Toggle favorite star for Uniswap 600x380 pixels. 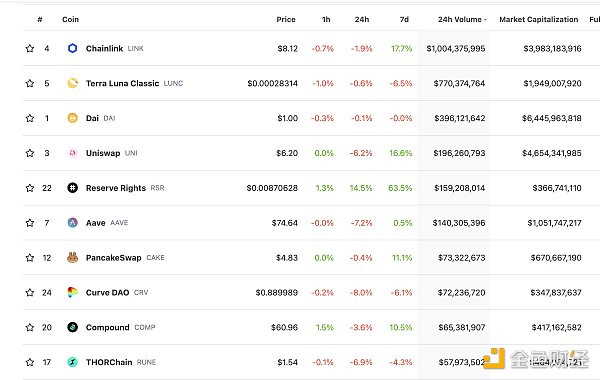tap(30, 153)
